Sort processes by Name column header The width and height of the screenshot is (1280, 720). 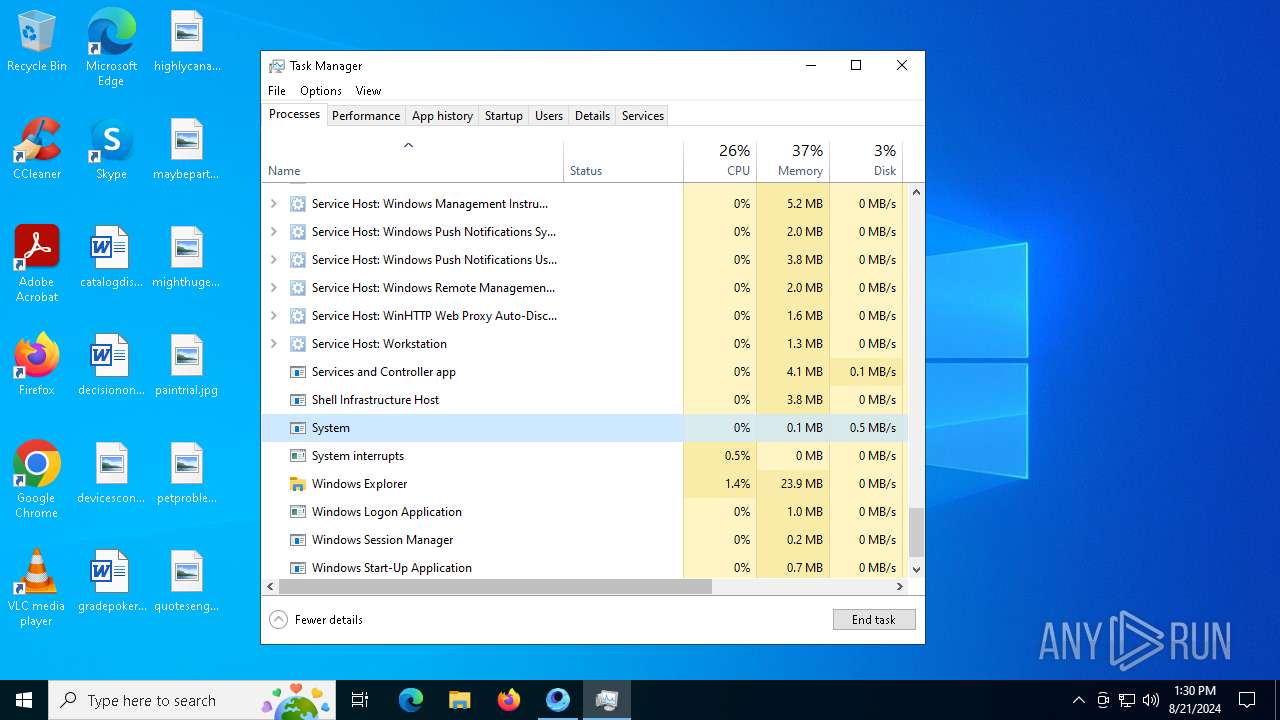pos(412,160)
